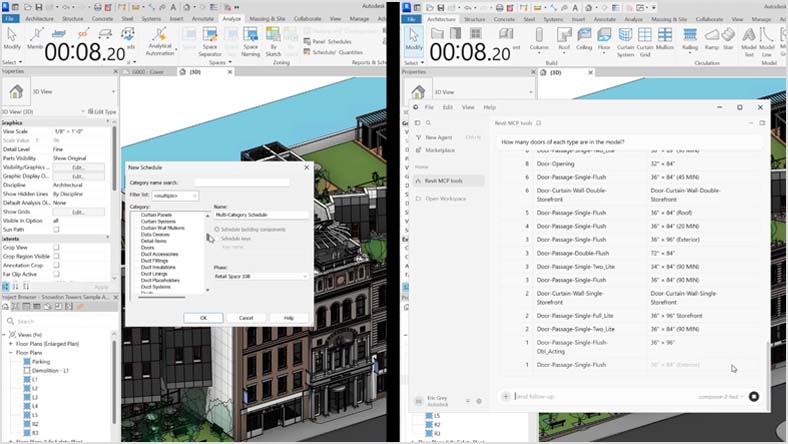Viewport: 788px width, 444px height.
Task: Open Architecture tab in right Revit
Action: (441, 19)
